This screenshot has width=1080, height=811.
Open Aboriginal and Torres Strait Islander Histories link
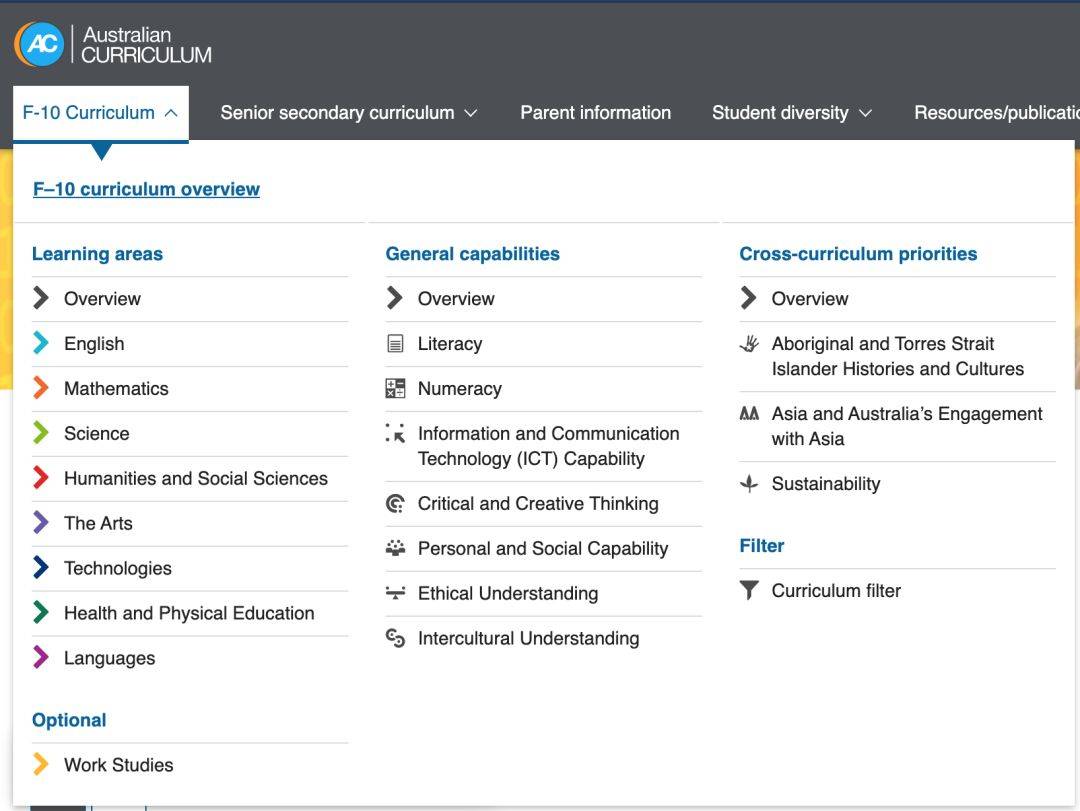(x=897, y=356)
